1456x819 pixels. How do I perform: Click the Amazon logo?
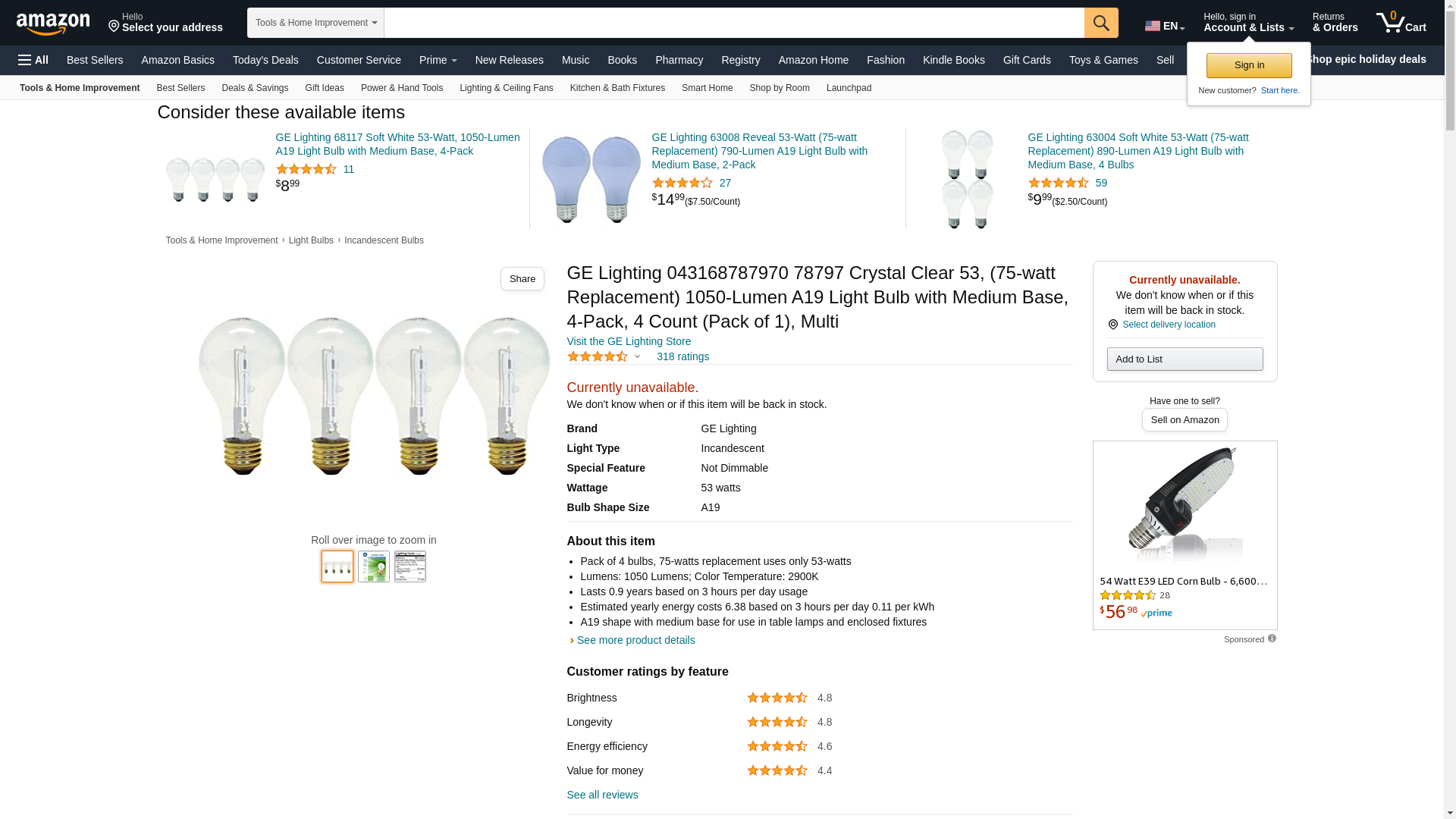click(53, 24)
